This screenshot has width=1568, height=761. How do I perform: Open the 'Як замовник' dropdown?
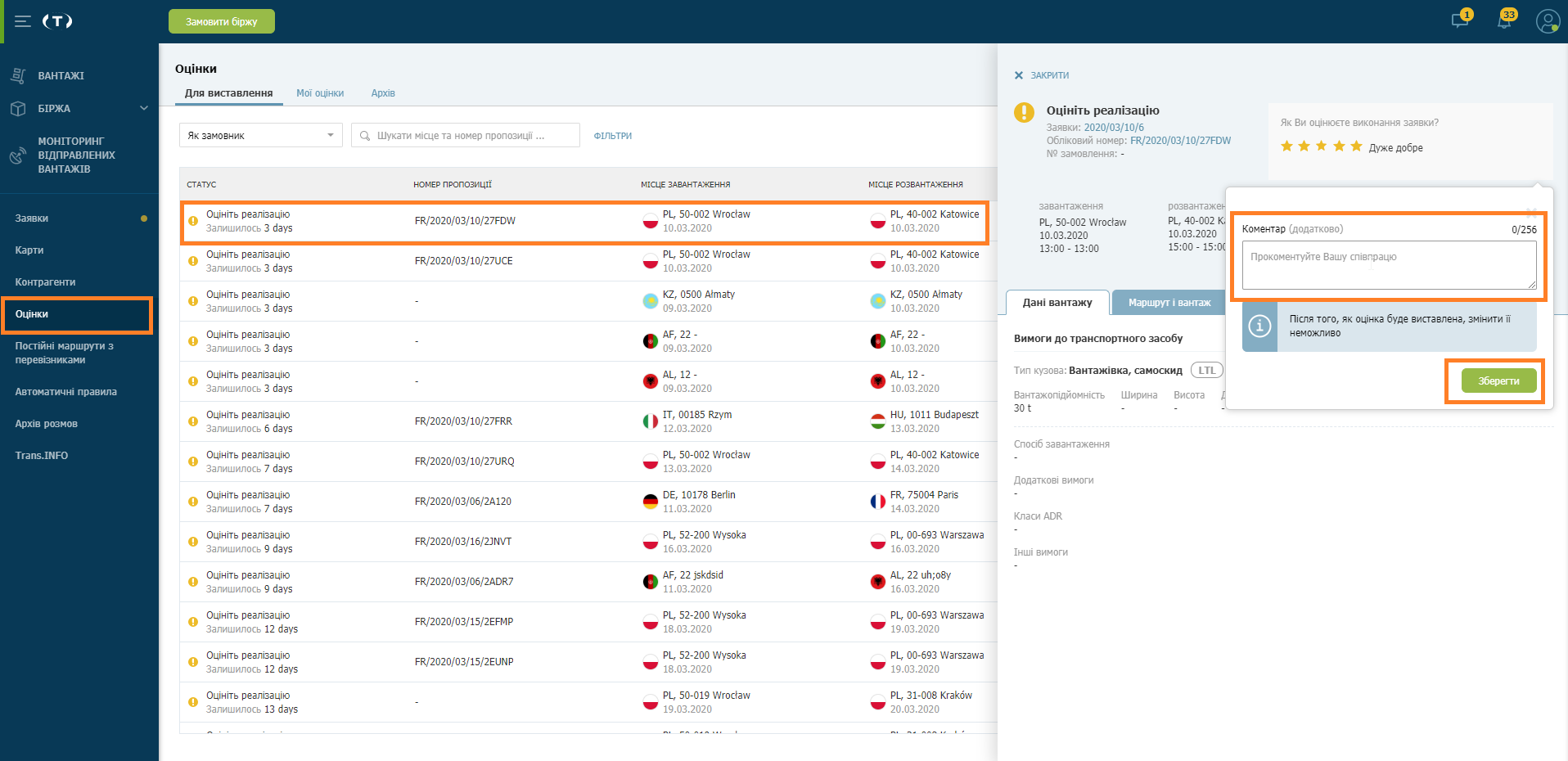click(x=260, y=136)
